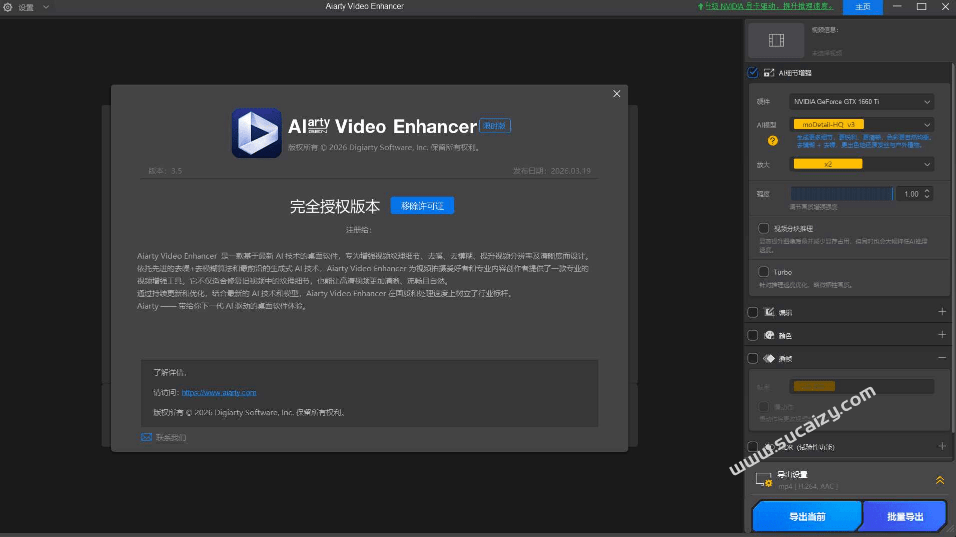956x537 pixels.
Task: Tick the checkbox beside the 颜色 color section
Action: tap(753, 336)
